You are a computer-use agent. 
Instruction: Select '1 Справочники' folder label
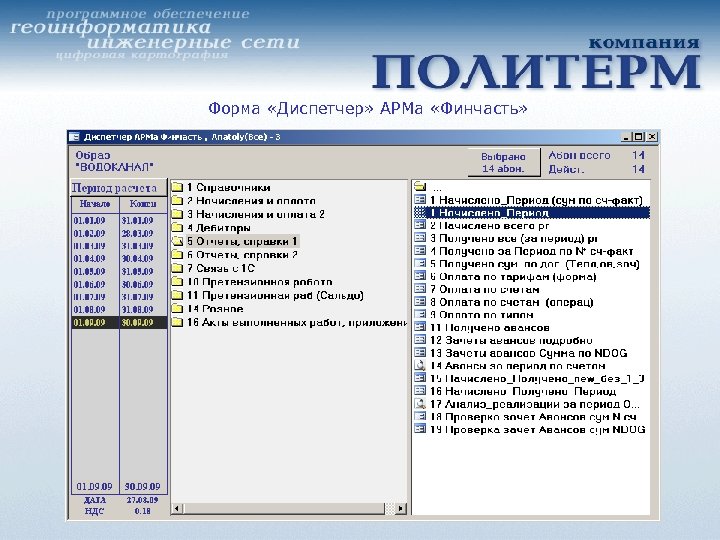pos(229,187)
